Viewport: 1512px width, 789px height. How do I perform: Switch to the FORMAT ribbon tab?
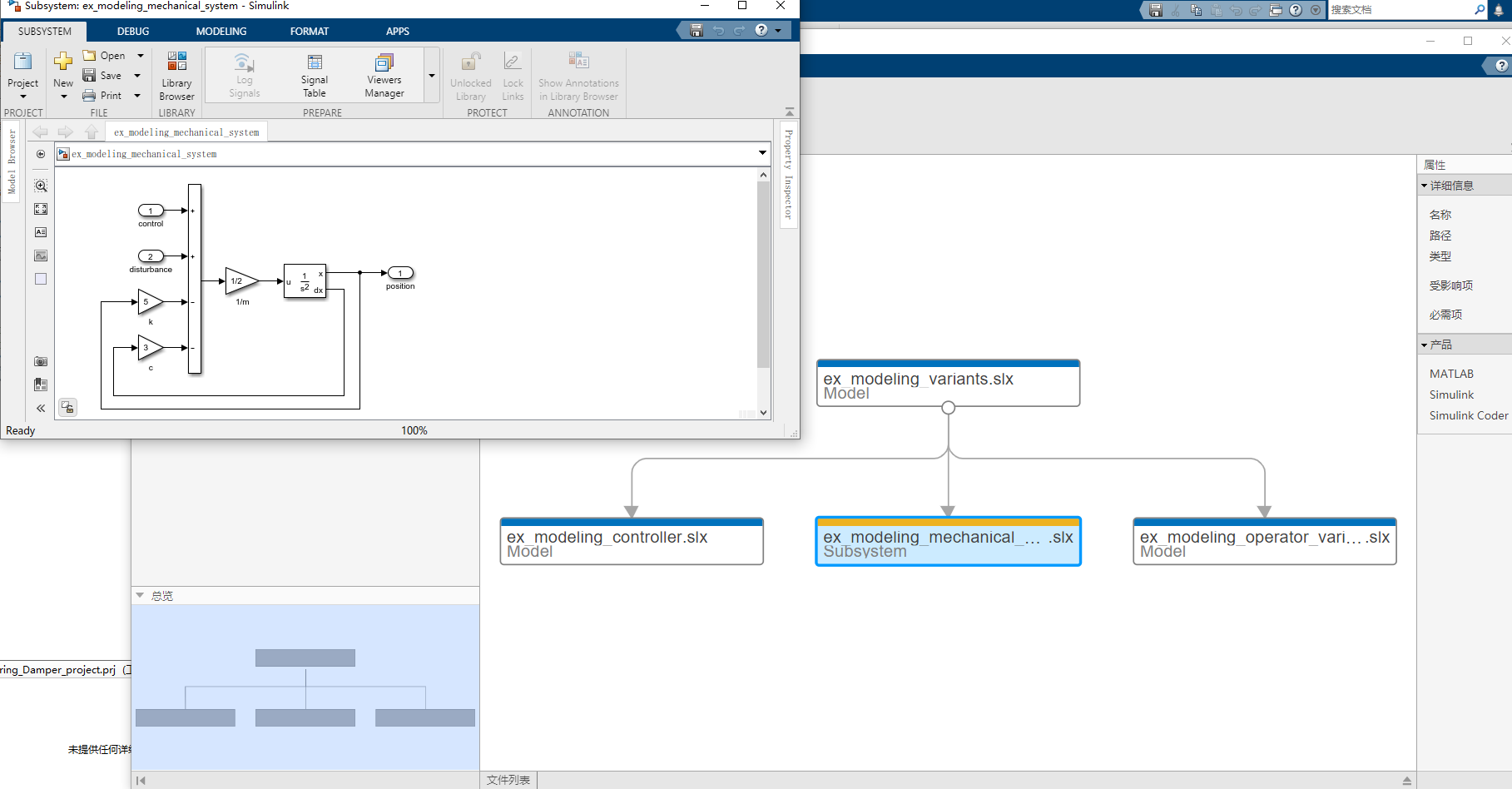pyautogui.click(x=309, y=31)
